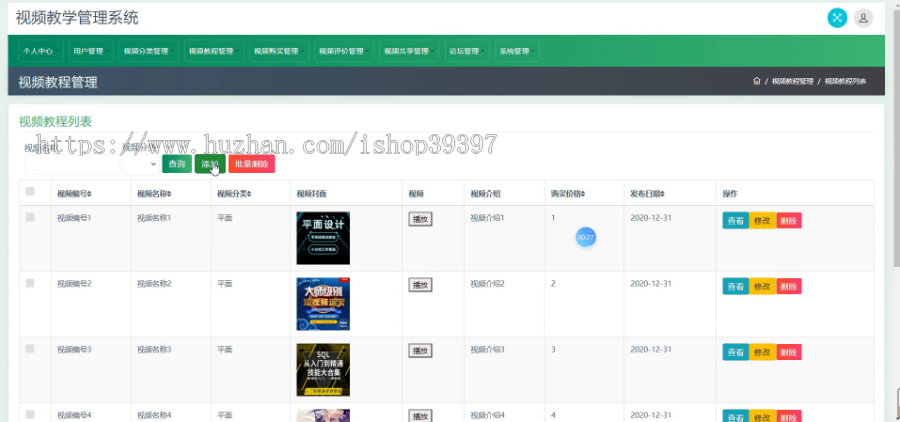Viewport: 900px width, 422px height.
Task: Click 查看 for 视频编号2 row
Action: [735, 286]
